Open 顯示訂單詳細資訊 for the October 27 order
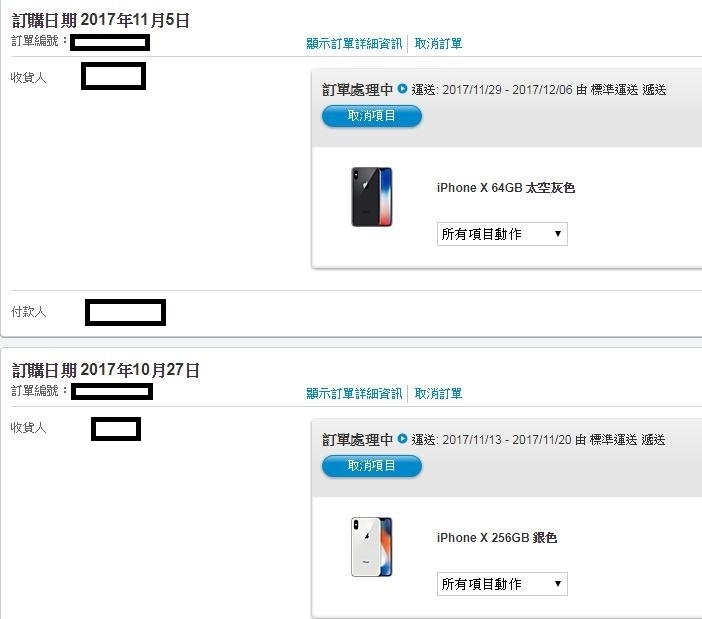 [x=354, y=394]
